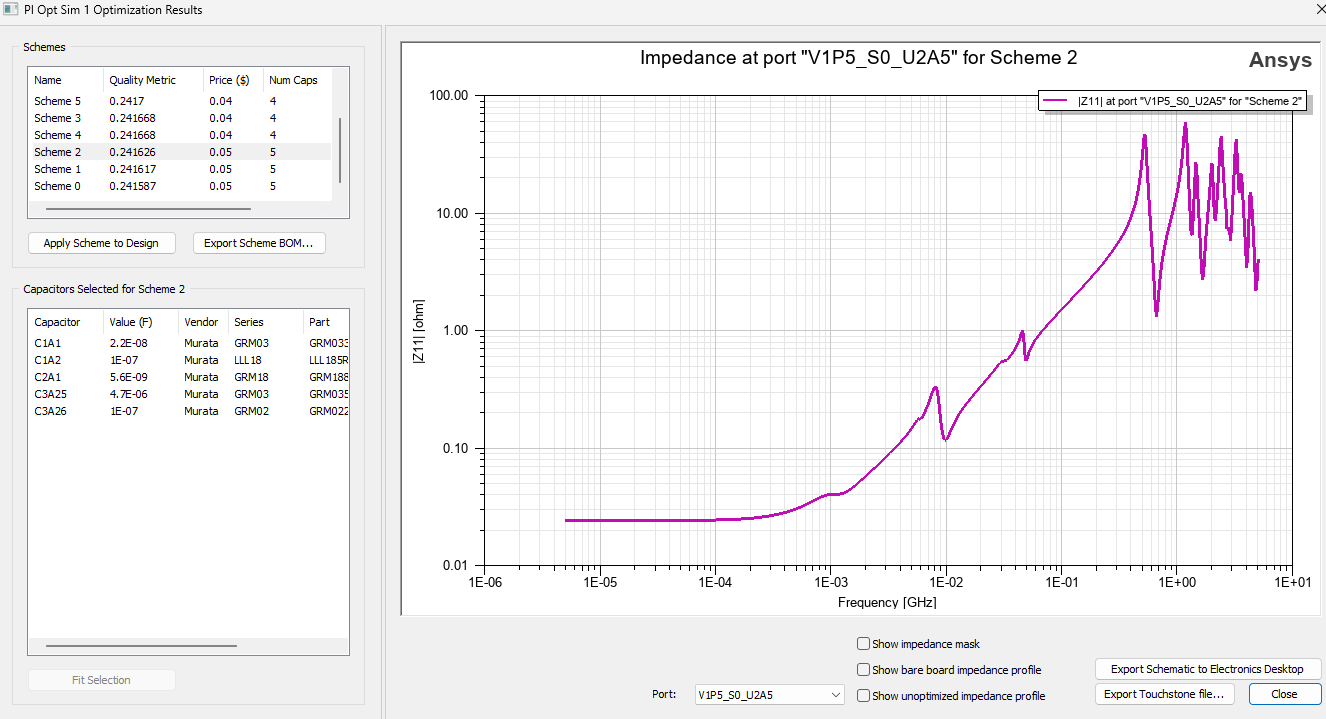Screen dimensions: 1326x719
Task: Sort schemes by Price column header
Action: [x=221, y=80]
